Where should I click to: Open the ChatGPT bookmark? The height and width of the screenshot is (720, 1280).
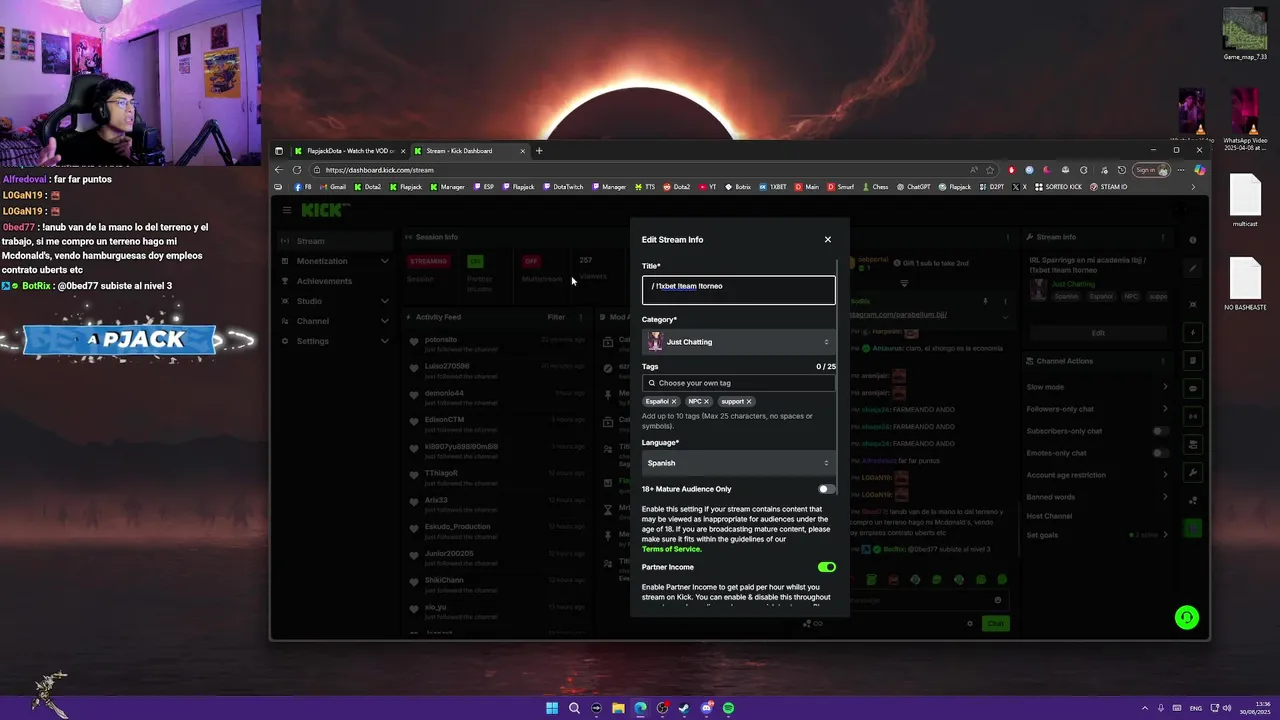click(x=914, y=187)
